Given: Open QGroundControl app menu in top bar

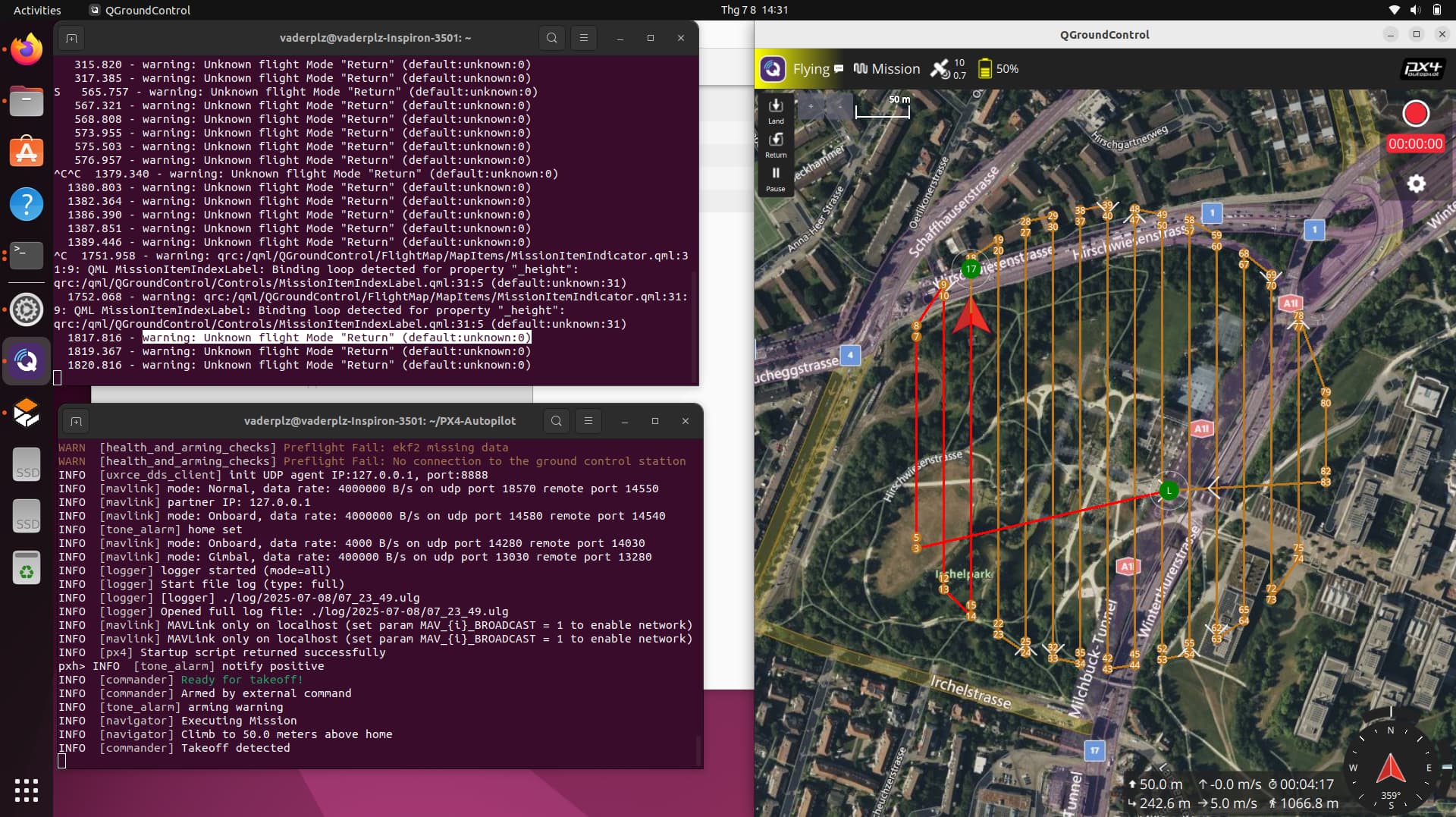Looking at the screenshot, I should tap(140, 10).
